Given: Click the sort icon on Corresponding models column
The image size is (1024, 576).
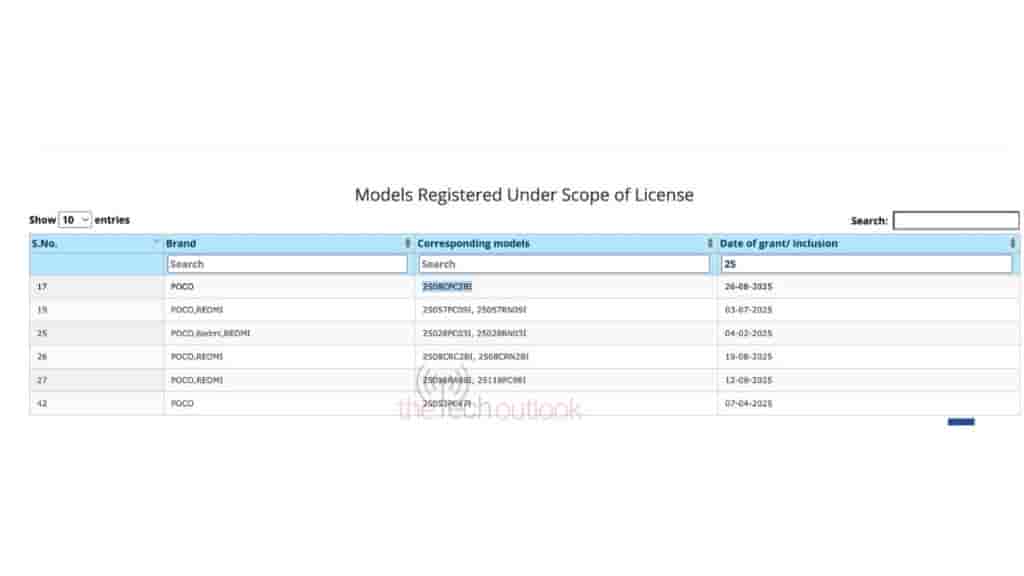Looking at the screenshot, I should tap(707, 243).
